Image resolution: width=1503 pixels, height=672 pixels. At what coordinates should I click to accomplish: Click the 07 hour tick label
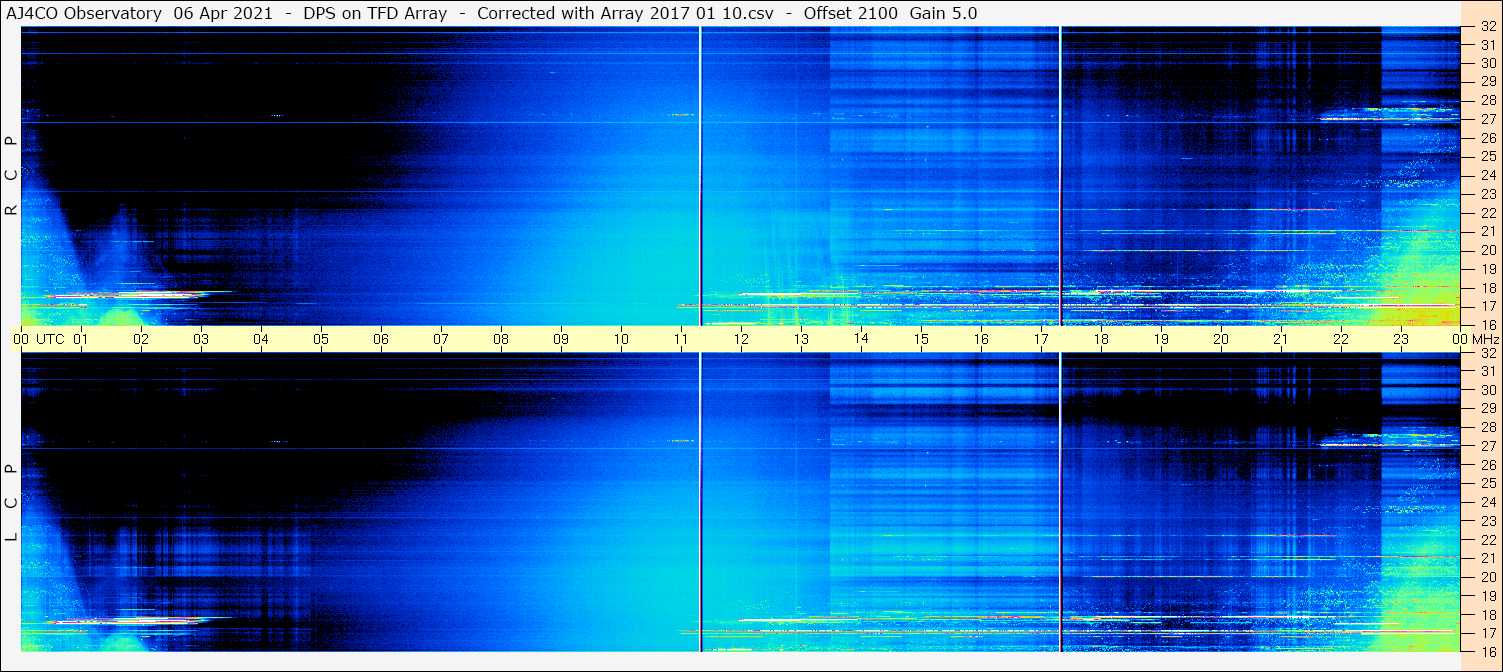441,339
